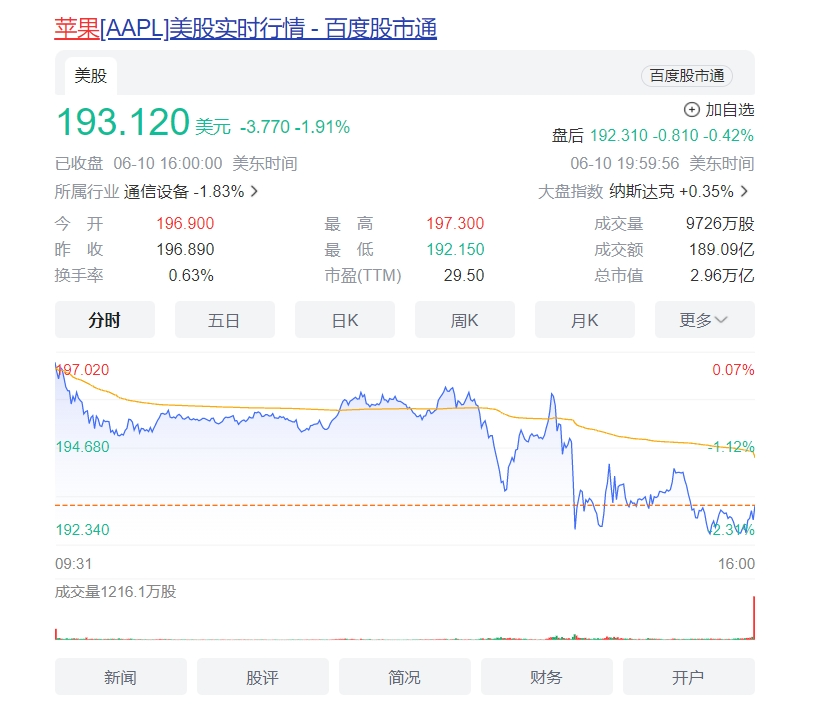Image resolution: width=837 pixels, height=707 pixels.
Task: Switch to the 月K chart tab
Action: point(585,320)
